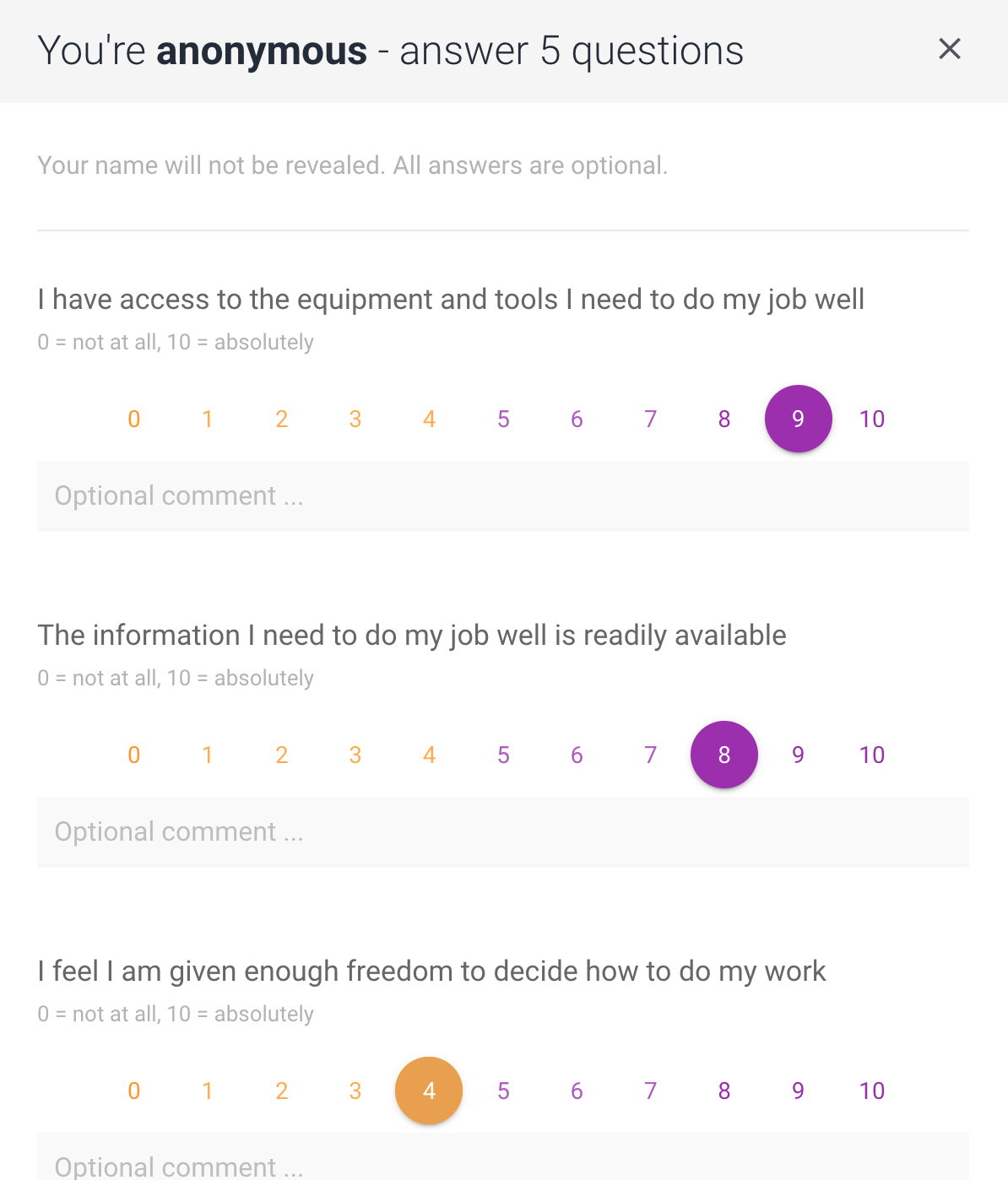Set information availability rating to 1
1008x1180 pixels.
click(x=208, y=755)
